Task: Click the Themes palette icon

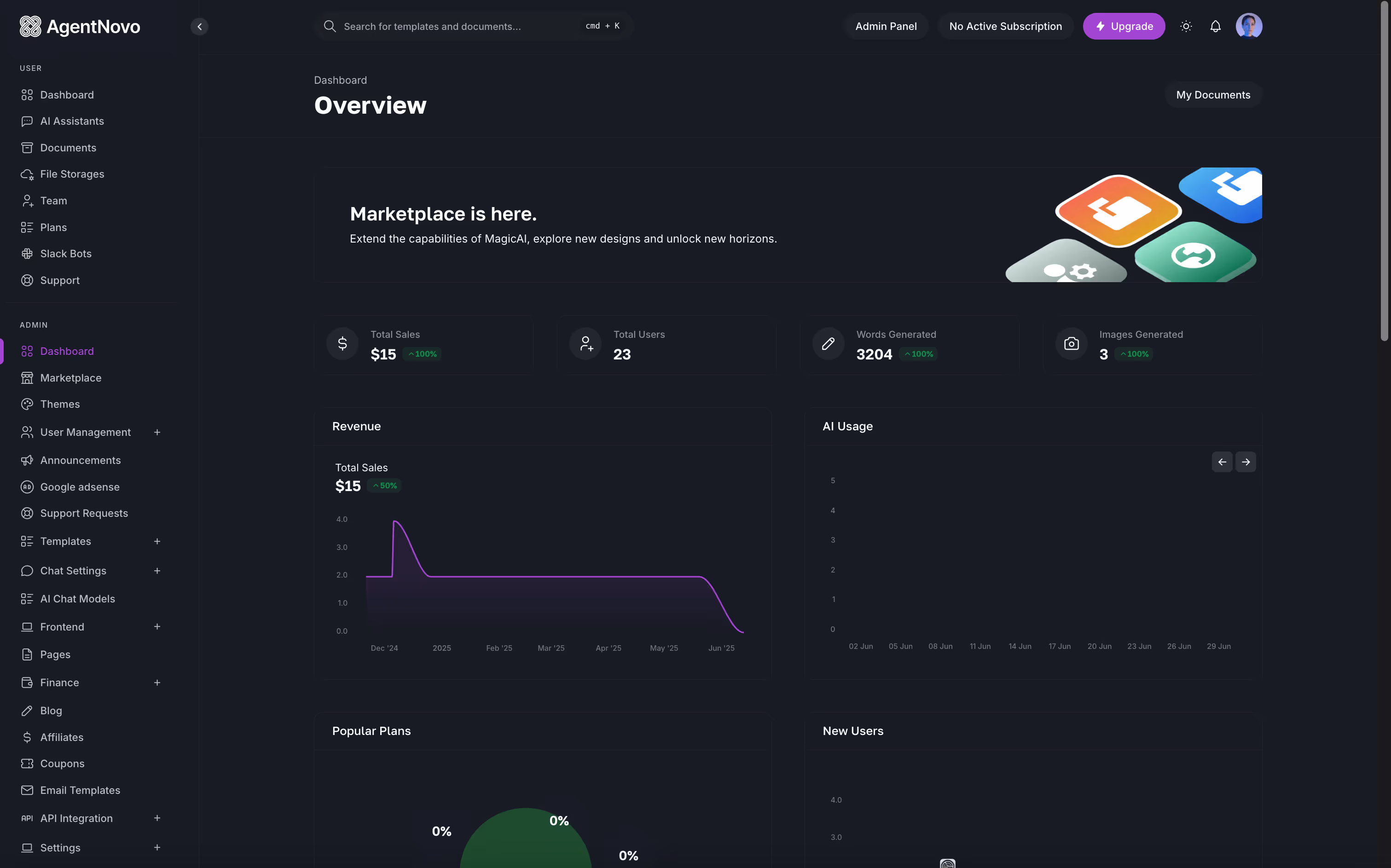Action: [x=27, y=404]
